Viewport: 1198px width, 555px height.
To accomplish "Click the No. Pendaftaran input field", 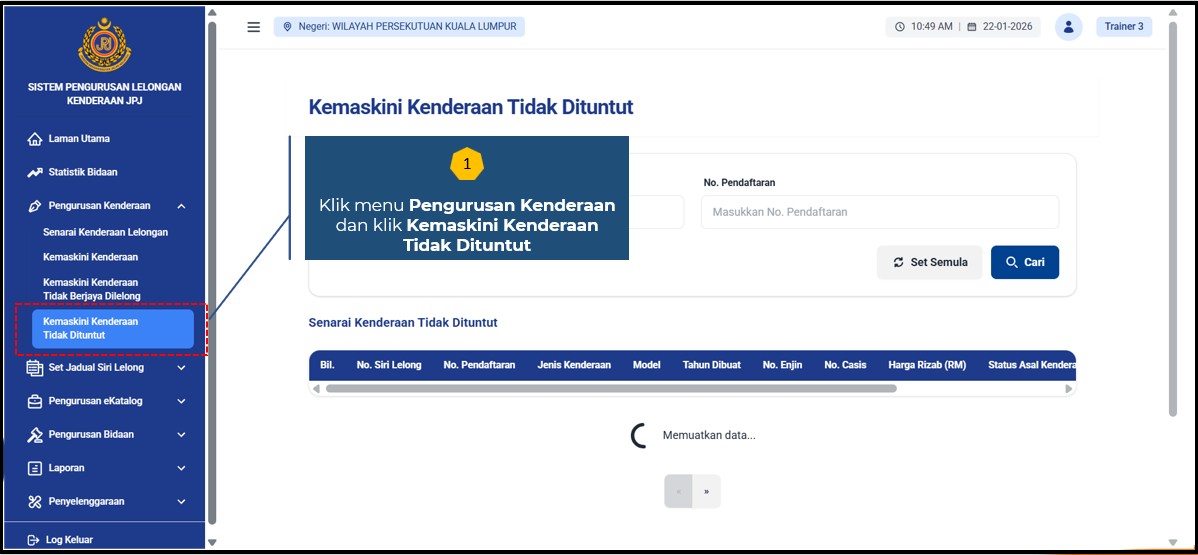I will click(x=879, y=212).
